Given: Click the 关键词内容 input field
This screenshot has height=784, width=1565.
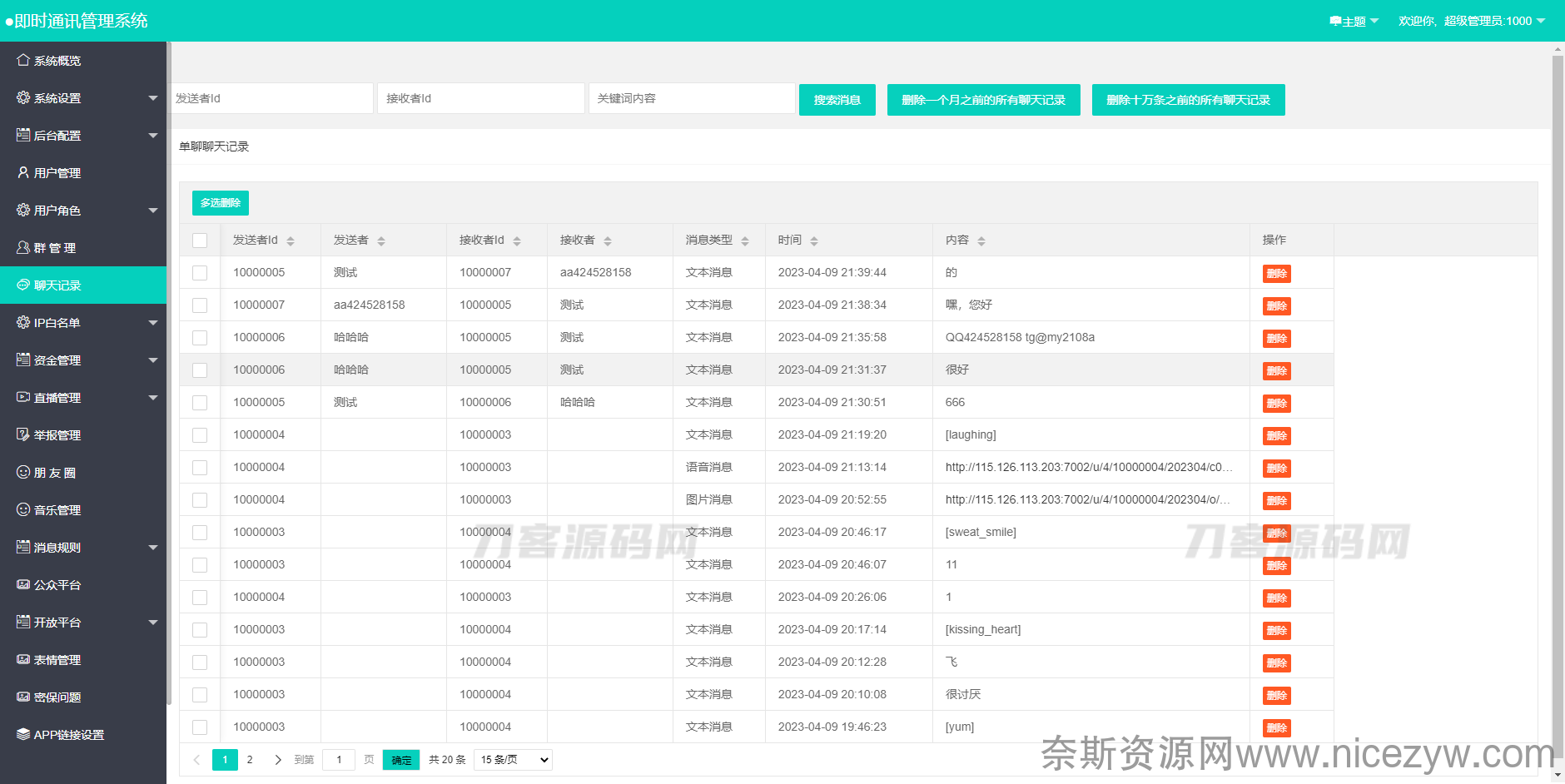Looking at the screenshot, I should coord(692,98).
